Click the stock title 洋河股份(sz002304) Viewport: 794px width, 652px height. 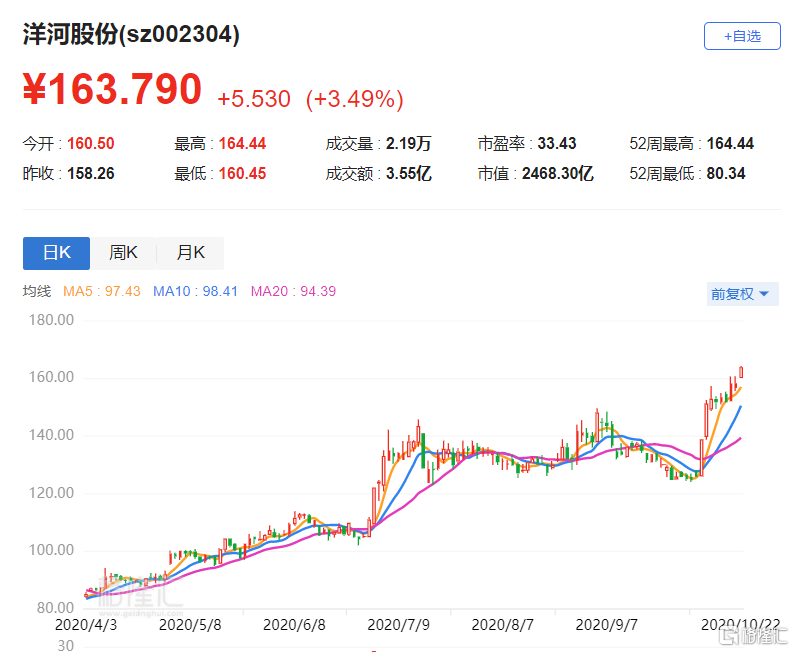pos(131,35)
